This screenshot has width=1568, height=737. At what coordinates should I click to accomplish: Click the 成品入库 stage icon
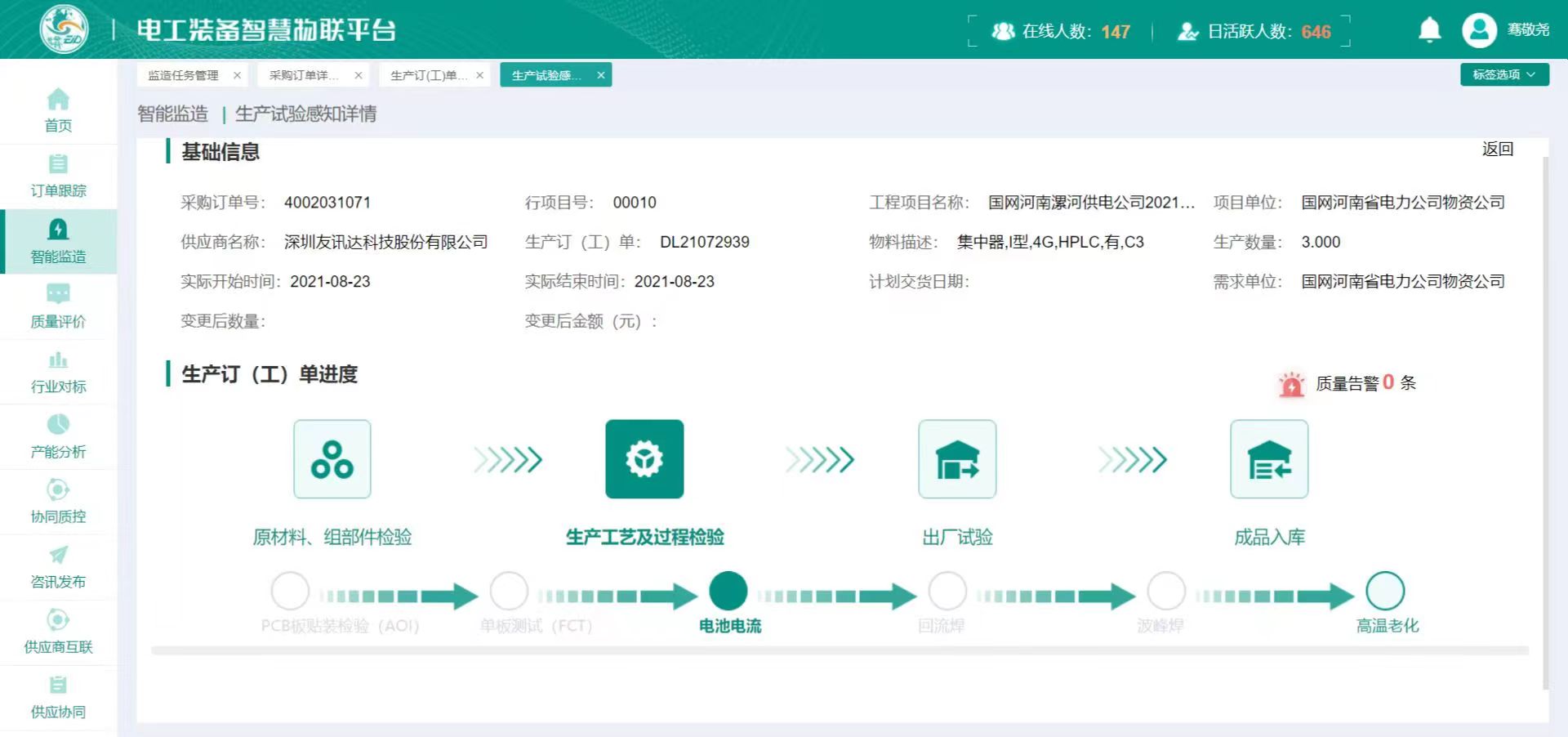(x=1269, y=459)
